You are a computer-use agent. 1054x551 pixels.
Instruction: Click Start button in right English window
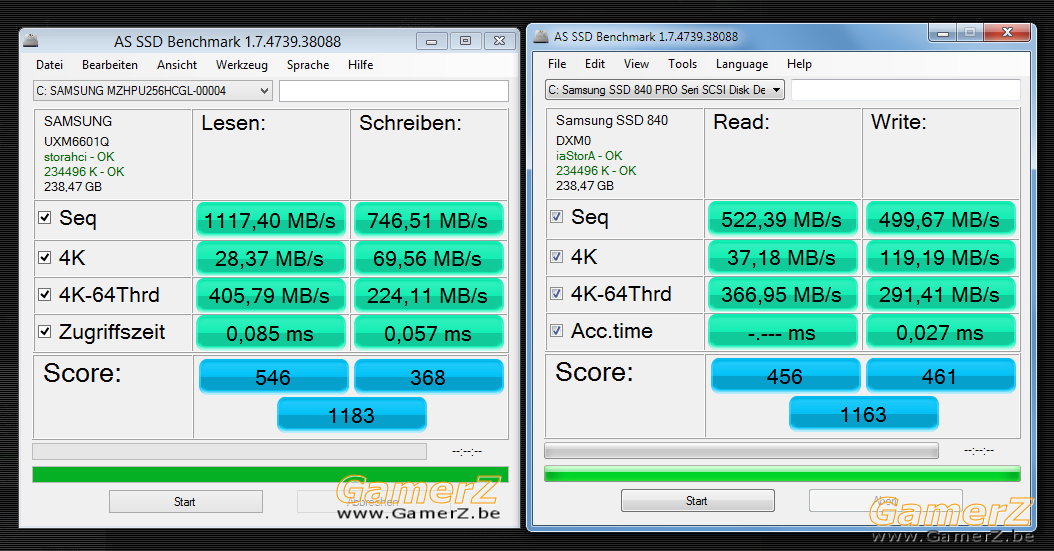point(698,501)
